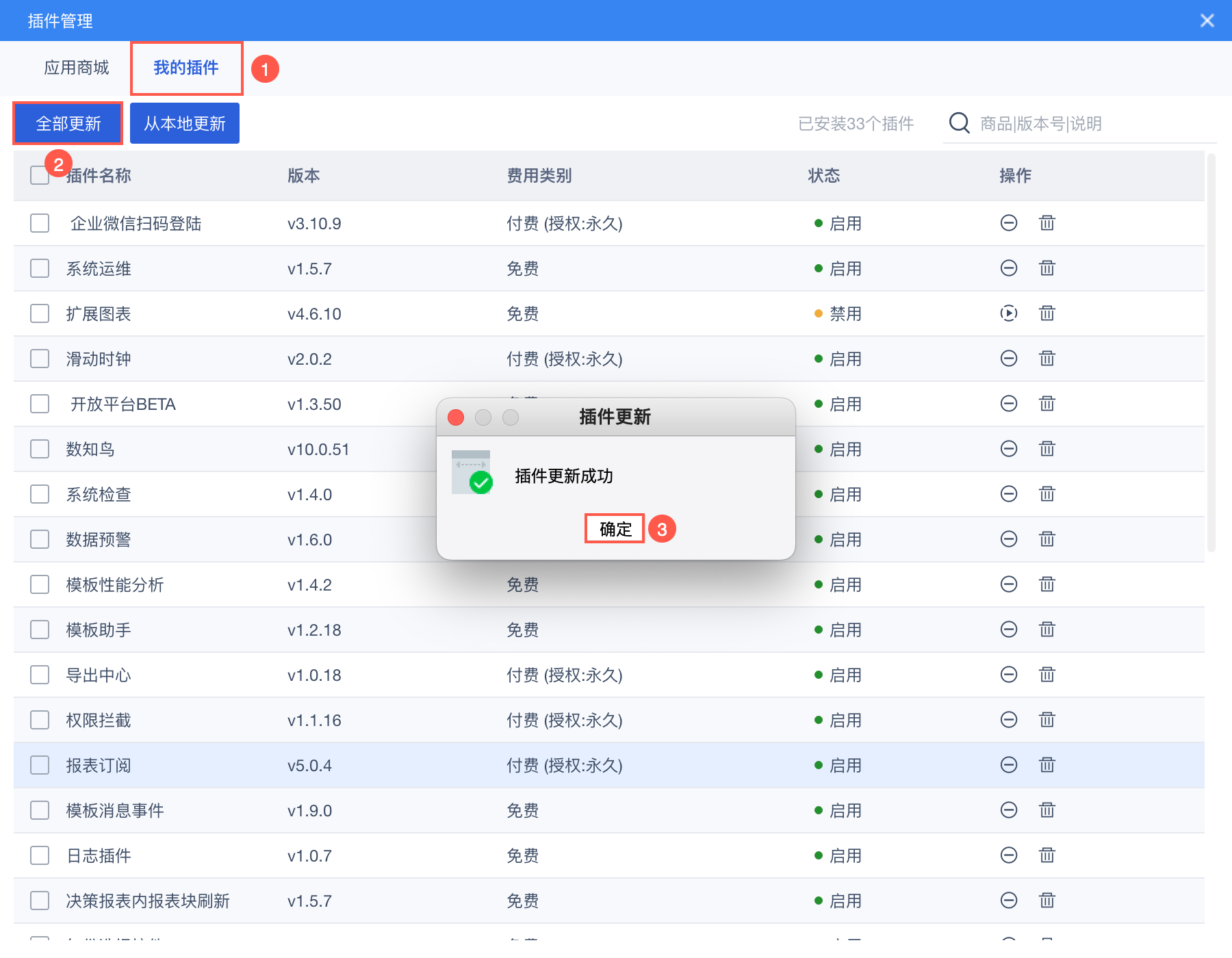Toggle the select-all checkbox in the header

tap(40, 175)
